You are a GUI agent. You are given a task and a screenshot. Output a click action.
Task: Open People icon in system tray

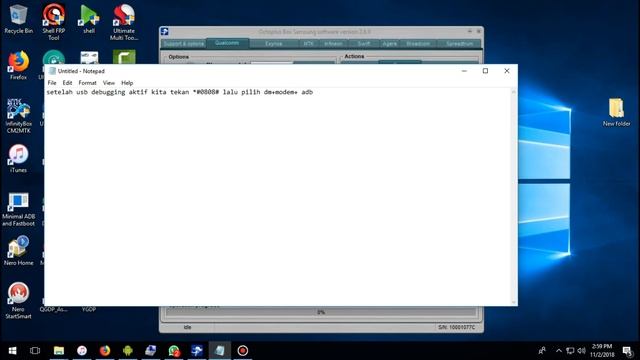point(542,351)
